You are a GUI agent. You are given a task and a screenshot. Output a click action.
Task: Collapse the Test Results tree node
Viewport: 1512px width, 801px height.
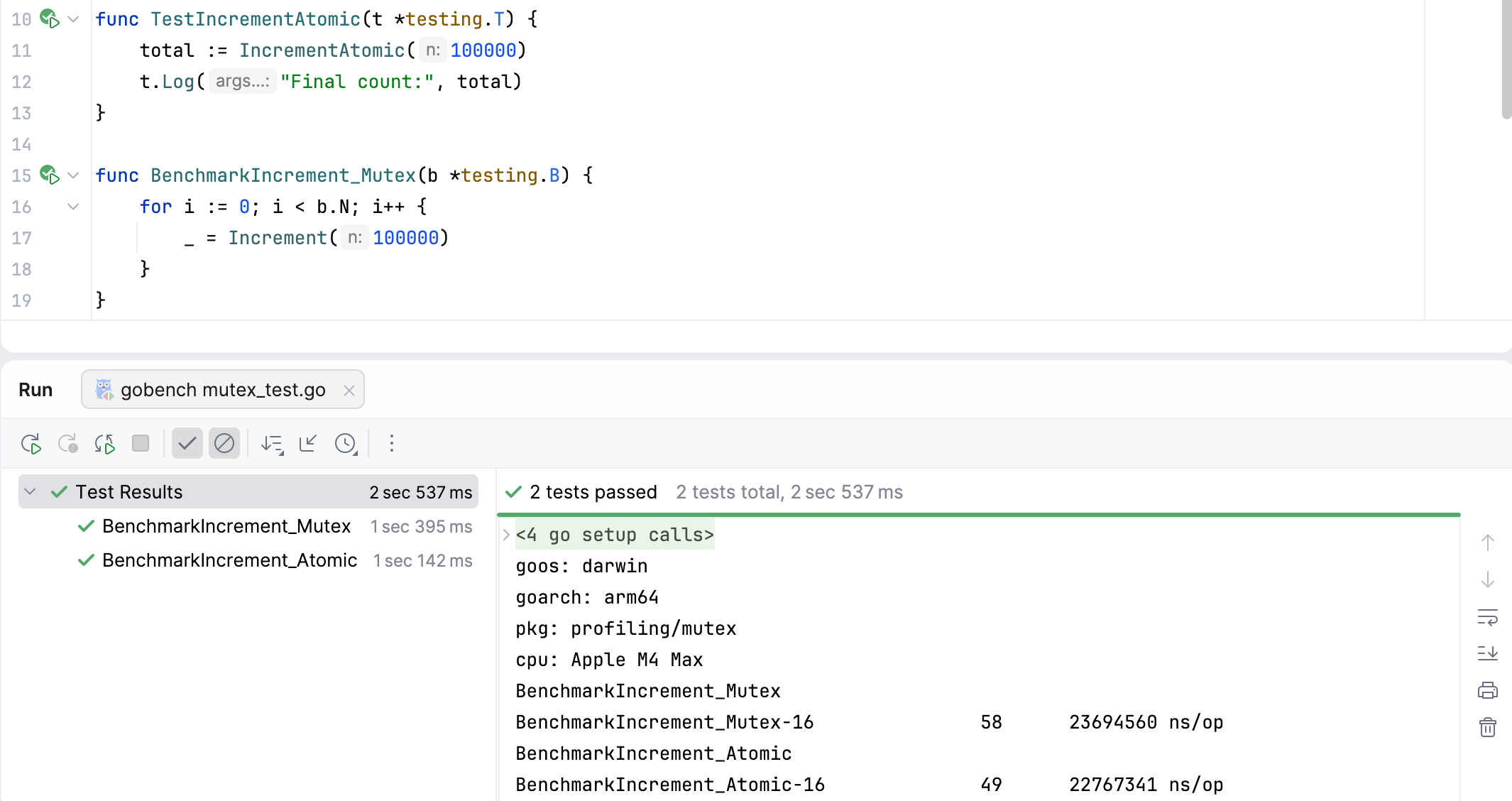click(29, 491)
